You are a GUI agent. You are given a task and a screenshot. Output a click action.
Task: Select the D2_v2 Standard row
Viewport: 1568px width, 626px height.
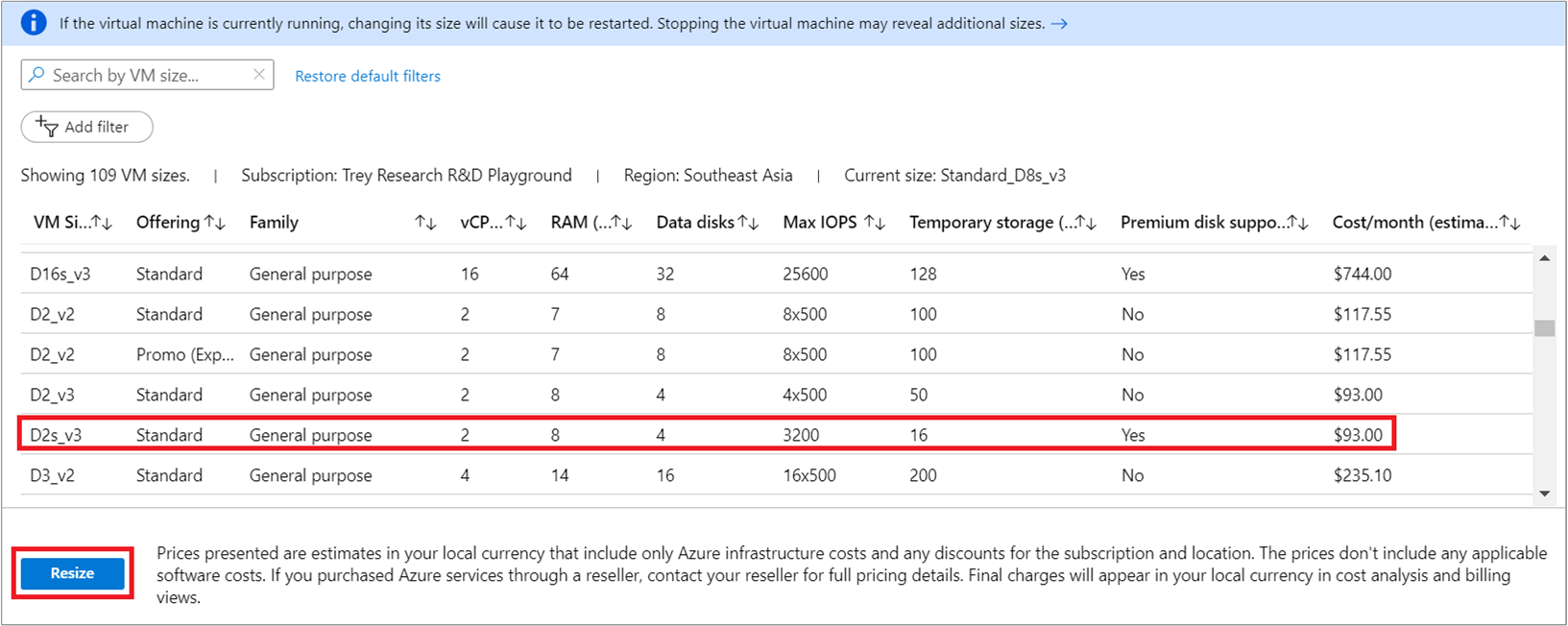776,314
